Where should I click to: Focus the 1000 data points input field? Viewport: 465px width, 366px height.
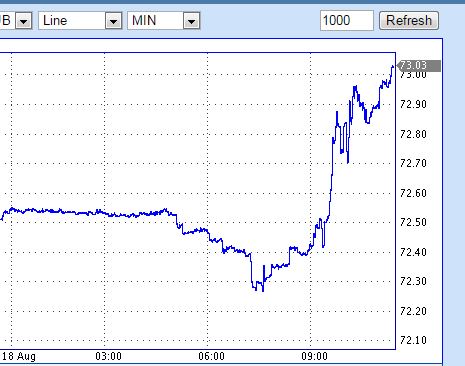pyautogui.click(x=347, y=21)
